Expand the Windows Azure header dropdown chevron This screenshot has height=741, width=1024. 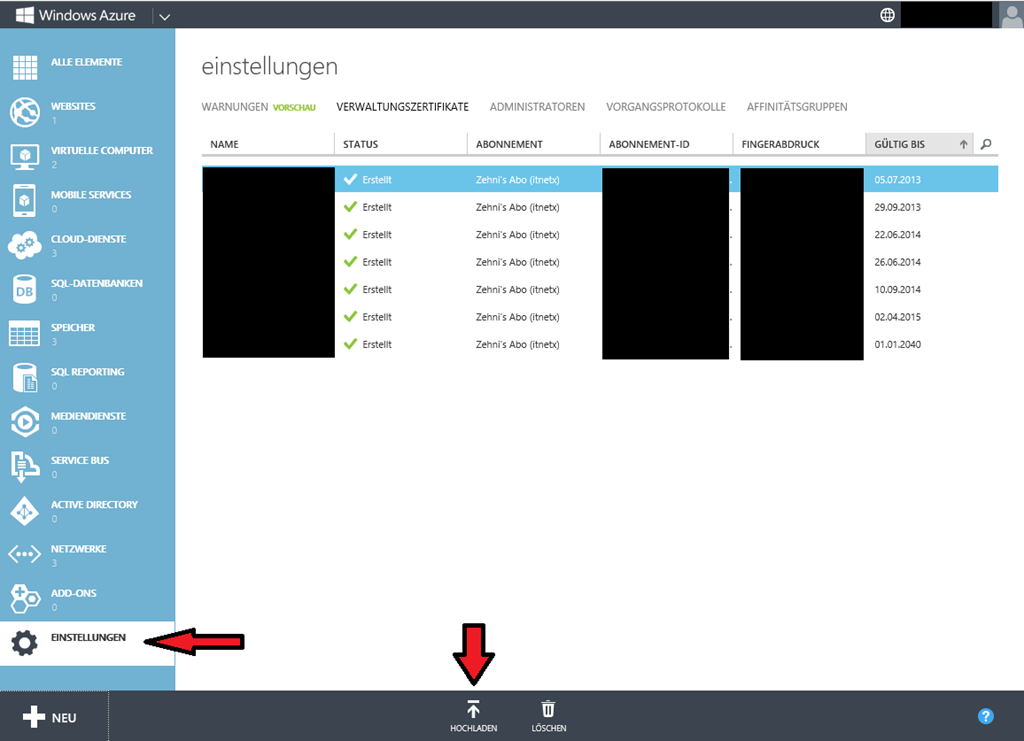tap(164, 16)
